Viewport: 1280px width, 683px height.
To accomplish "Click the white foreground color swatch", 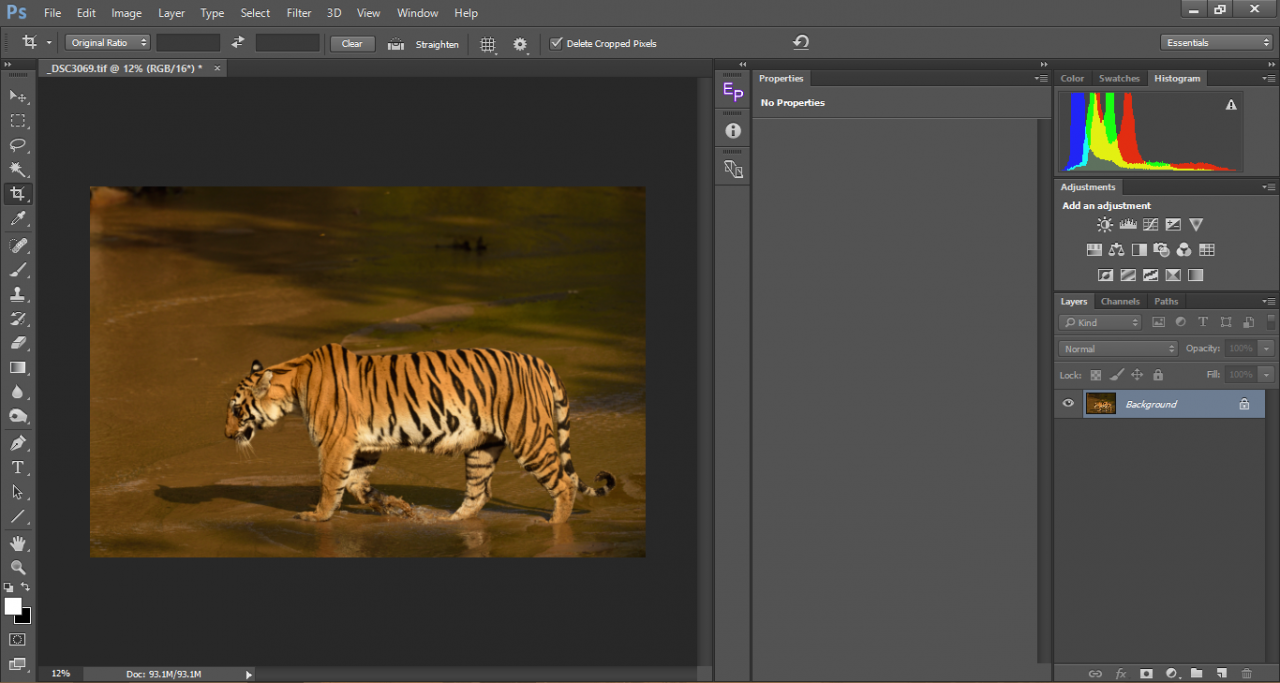I will (13, 606).
